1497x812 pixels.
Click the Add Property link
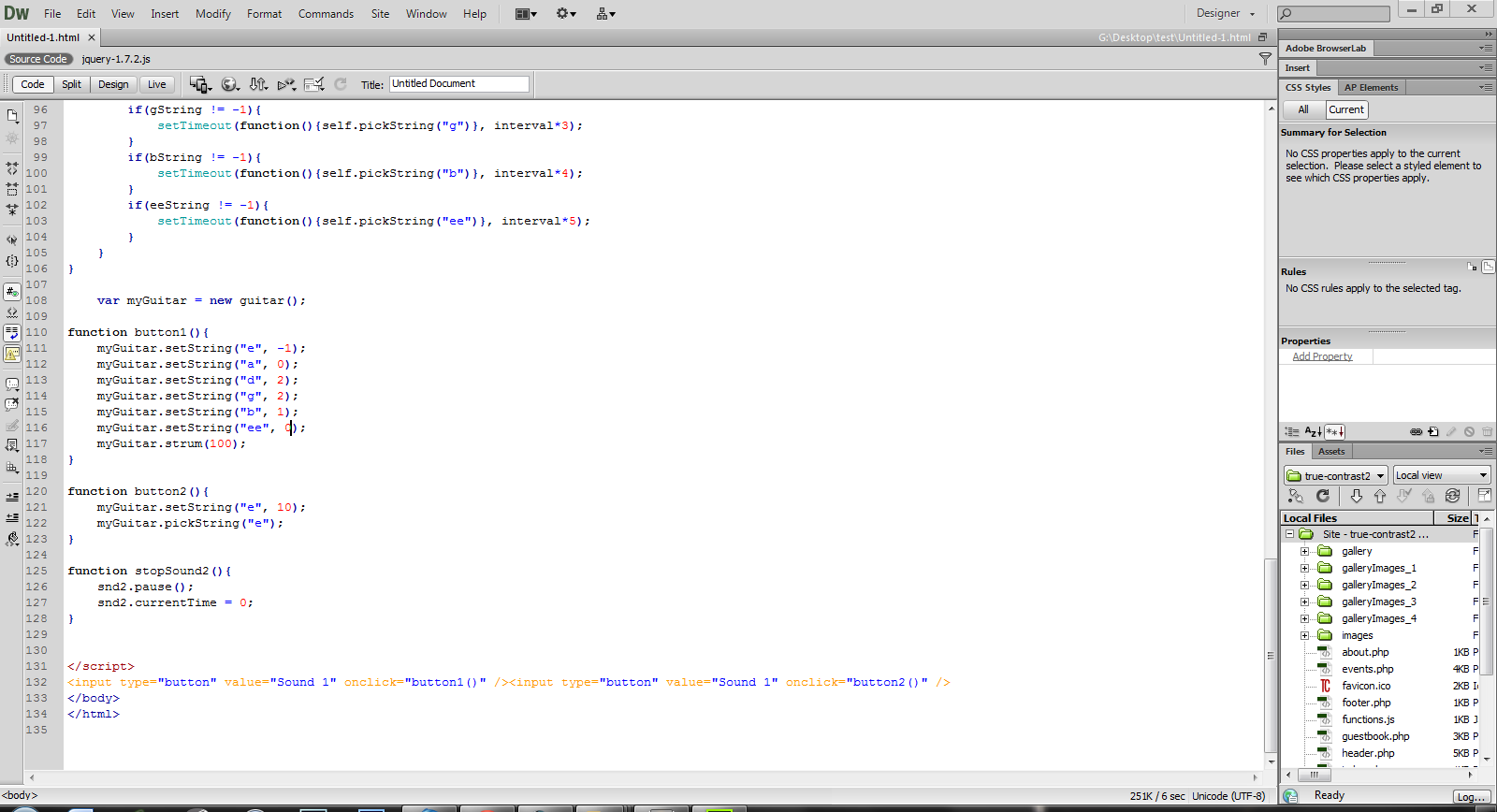pos(1322,356)
